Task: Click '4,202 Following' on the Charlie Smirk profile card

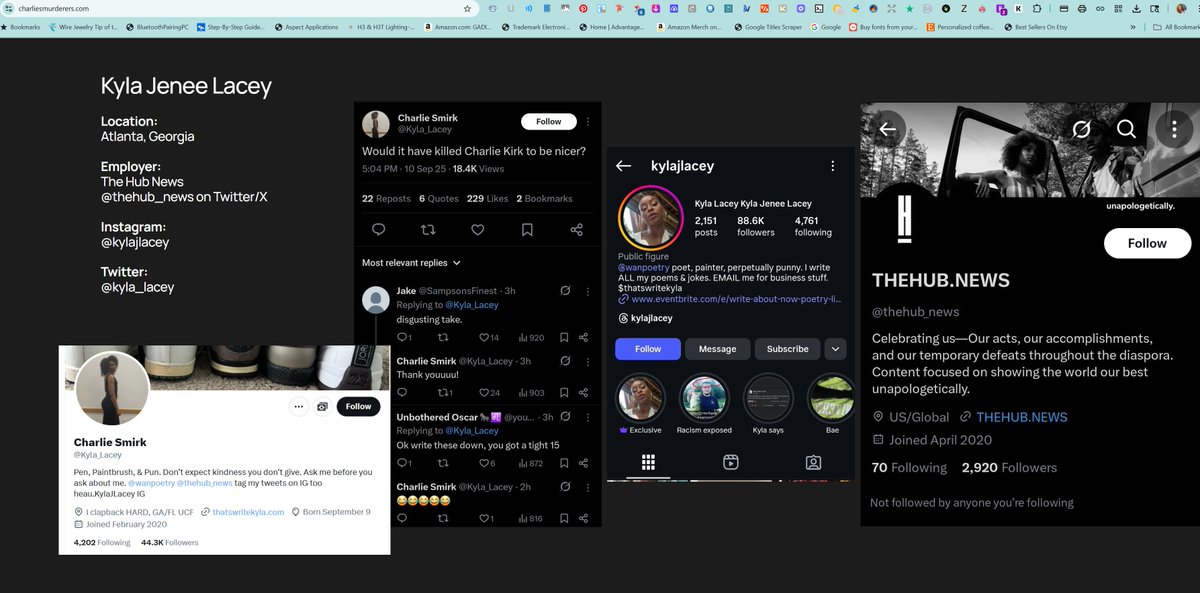Action: click(102, 542)
